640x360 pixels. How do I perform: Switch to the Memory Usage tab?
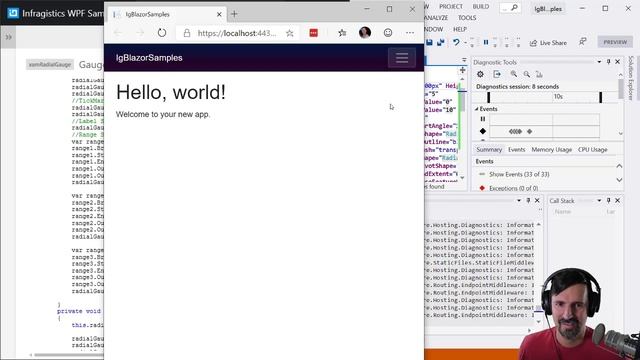[551, 150]
